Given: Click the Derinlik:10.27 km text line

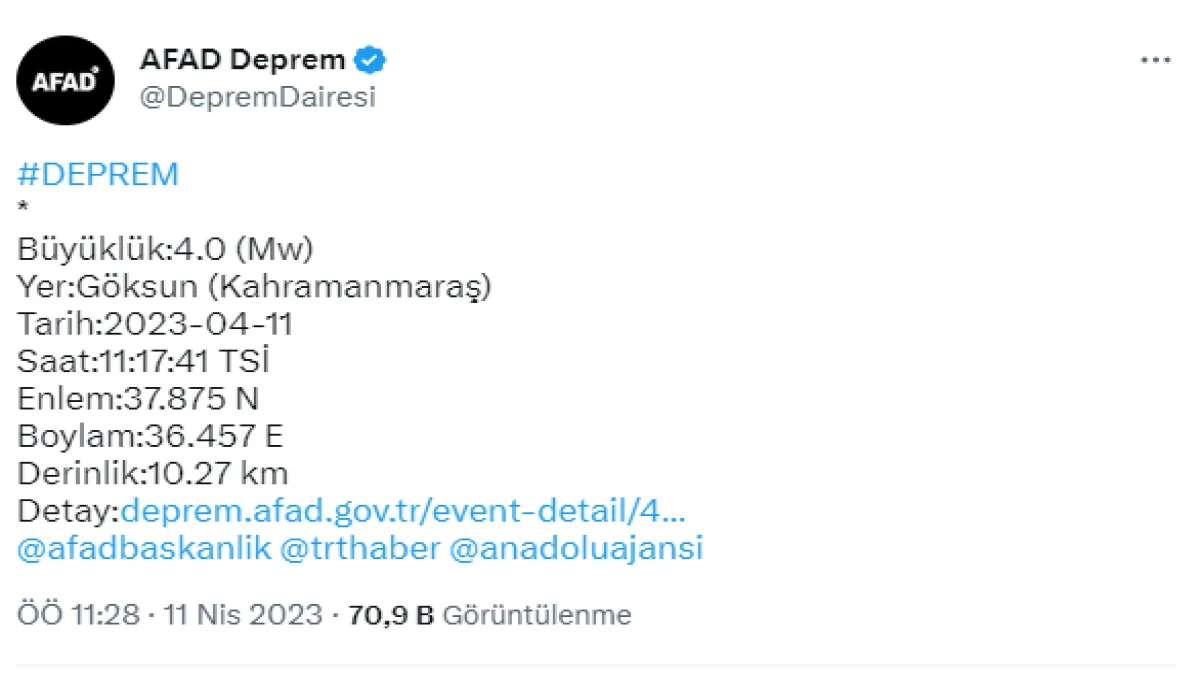Looking at the screenshot, I should click(153, 473).
